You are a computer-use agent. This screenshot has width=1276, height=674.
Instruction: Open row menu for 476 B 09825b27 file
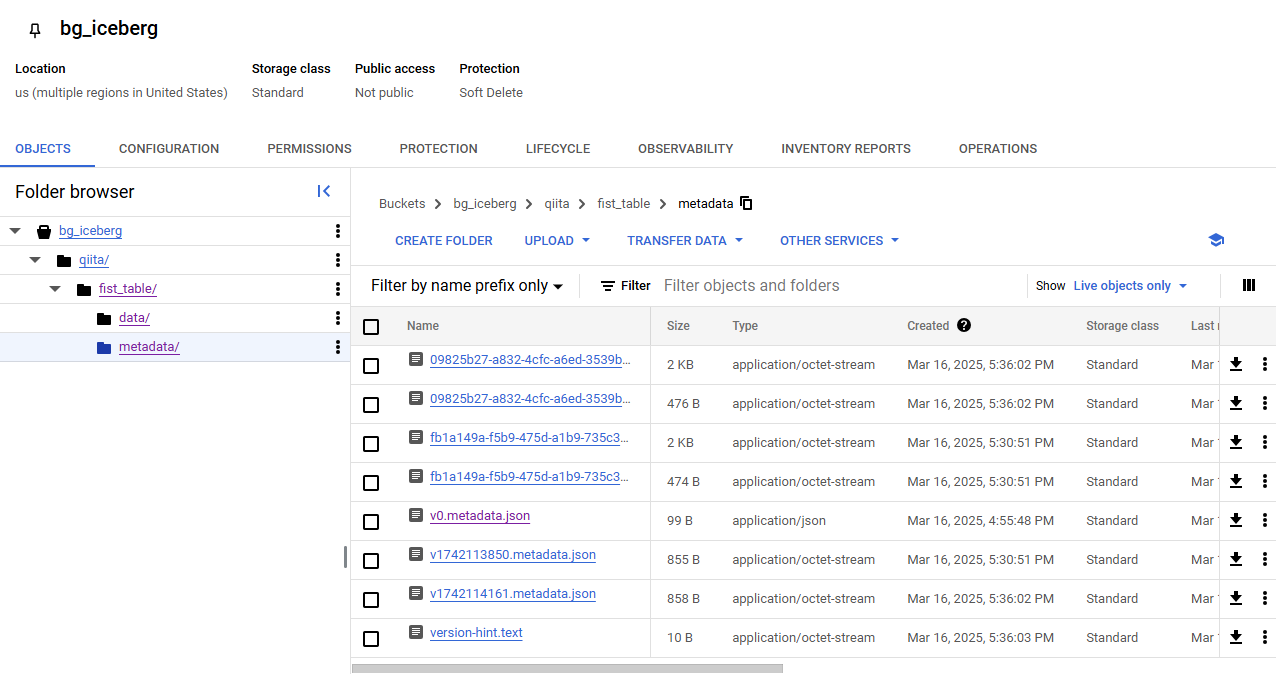point(1265,403)
